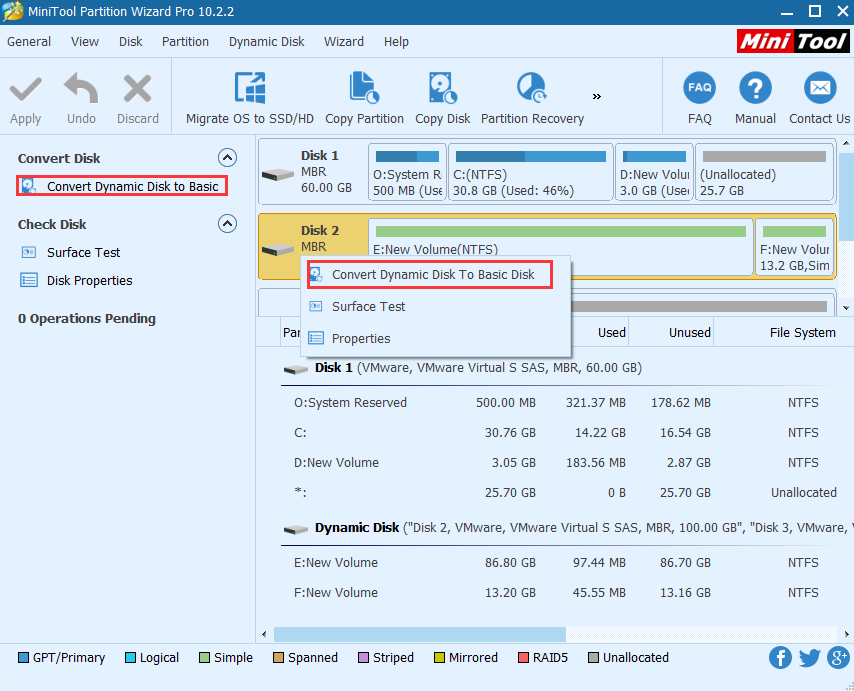Launch Migrate OS to SSD/HD tool
This screenshot has height=691, width=854.
(x=249, y=99)
